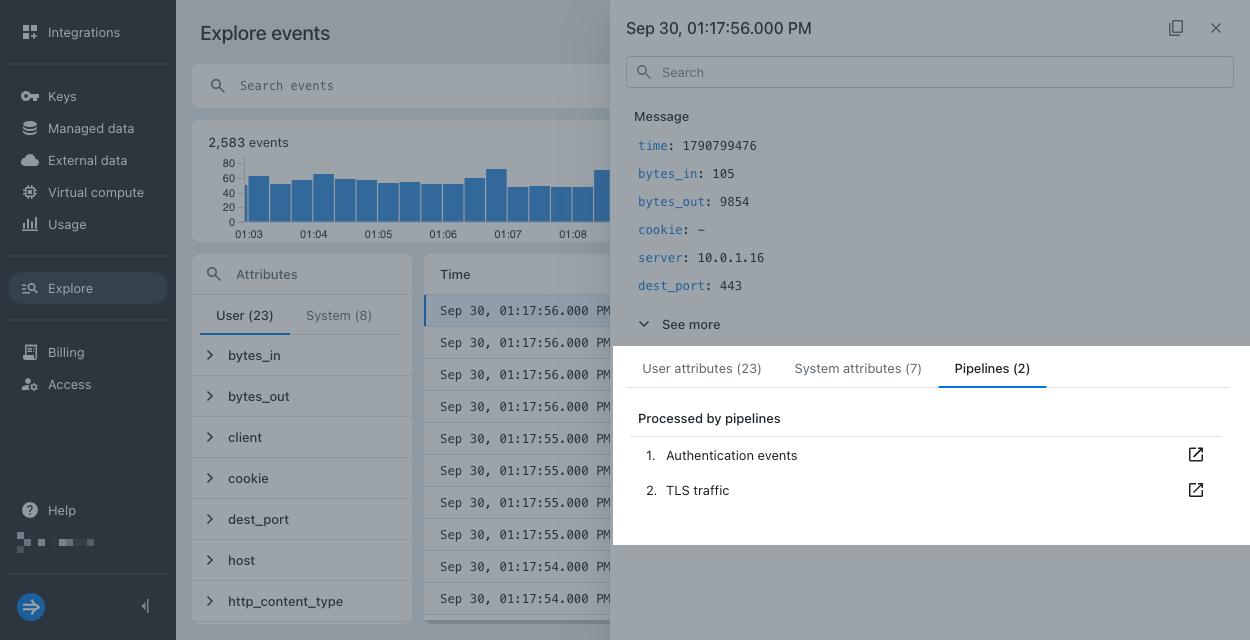Click the Attributes search icon

point(214,274)
